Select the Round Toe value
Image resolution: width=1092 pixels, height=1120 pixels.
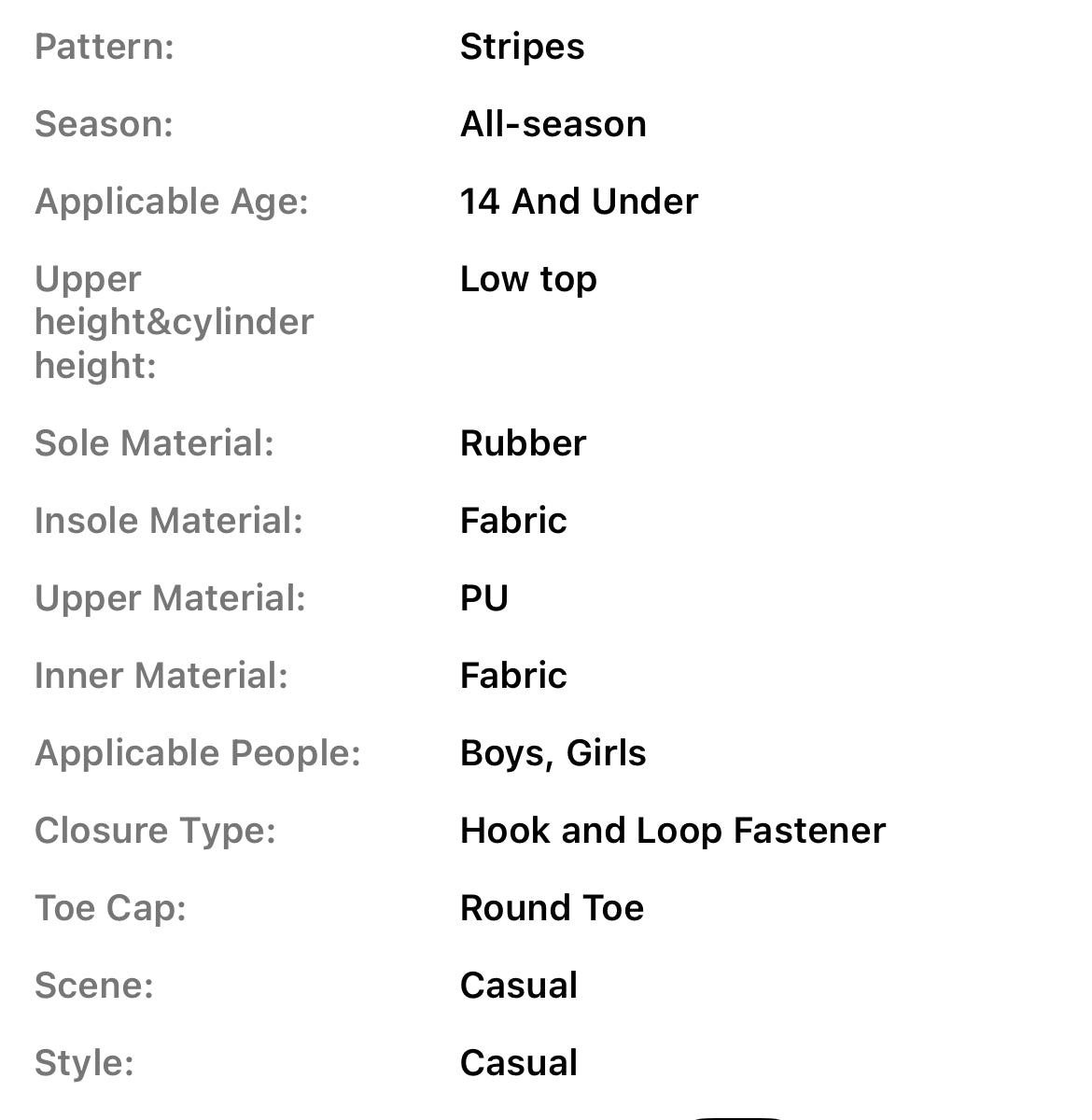[x=552, y=908]
